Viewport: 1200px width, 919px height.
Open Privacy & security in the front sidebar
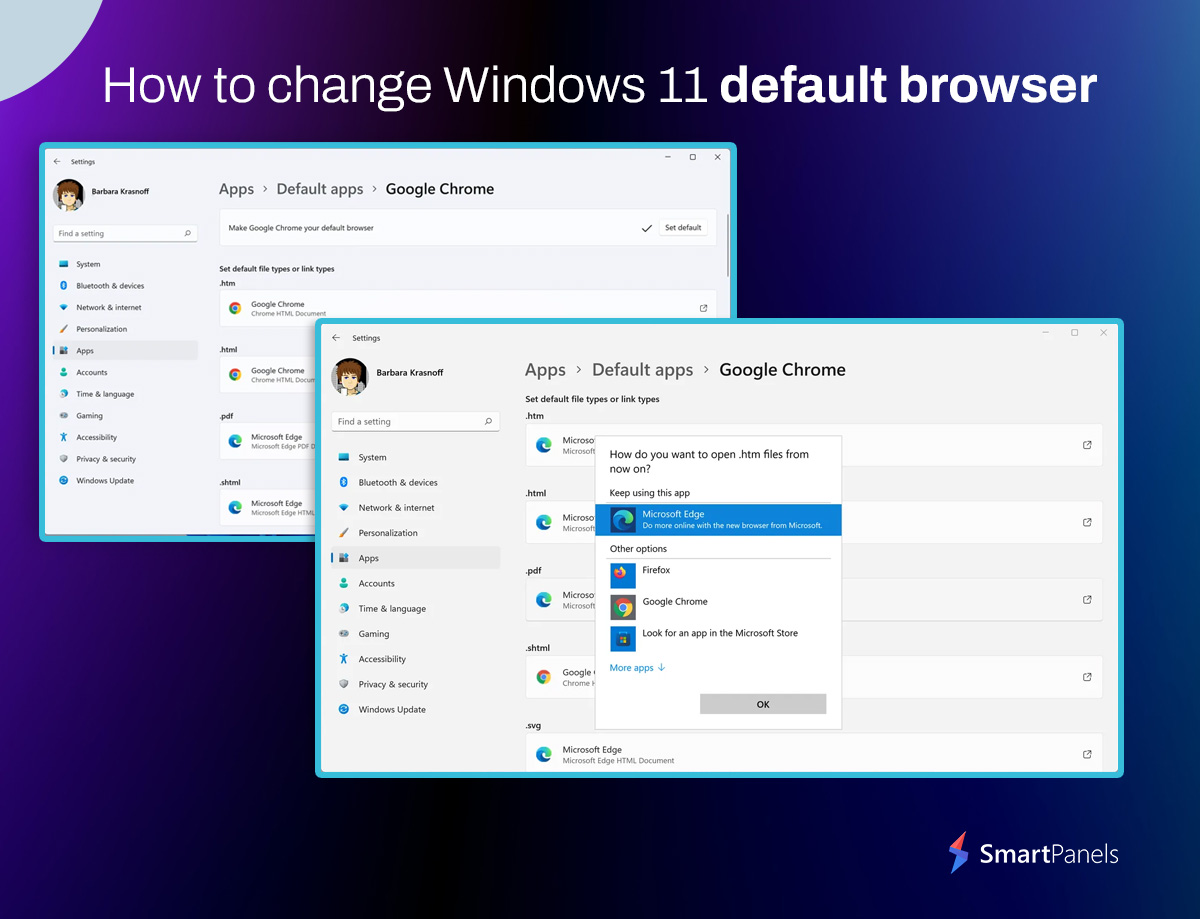pos(392,685)
